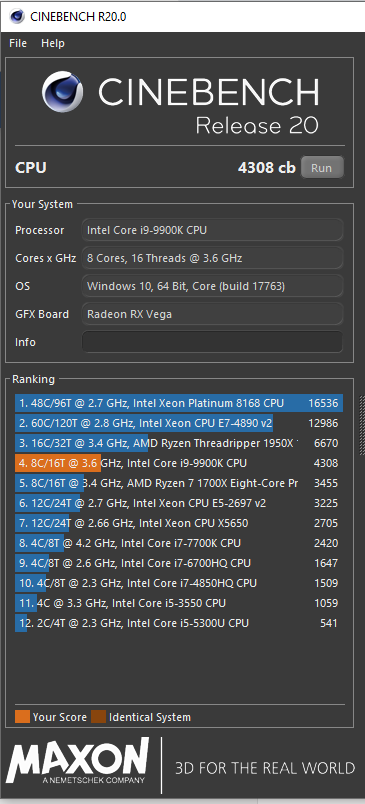Viewport: 365px width, 804px height.
Task: Select Core i5-5300U ranking entry
Action: pos(179,623)
